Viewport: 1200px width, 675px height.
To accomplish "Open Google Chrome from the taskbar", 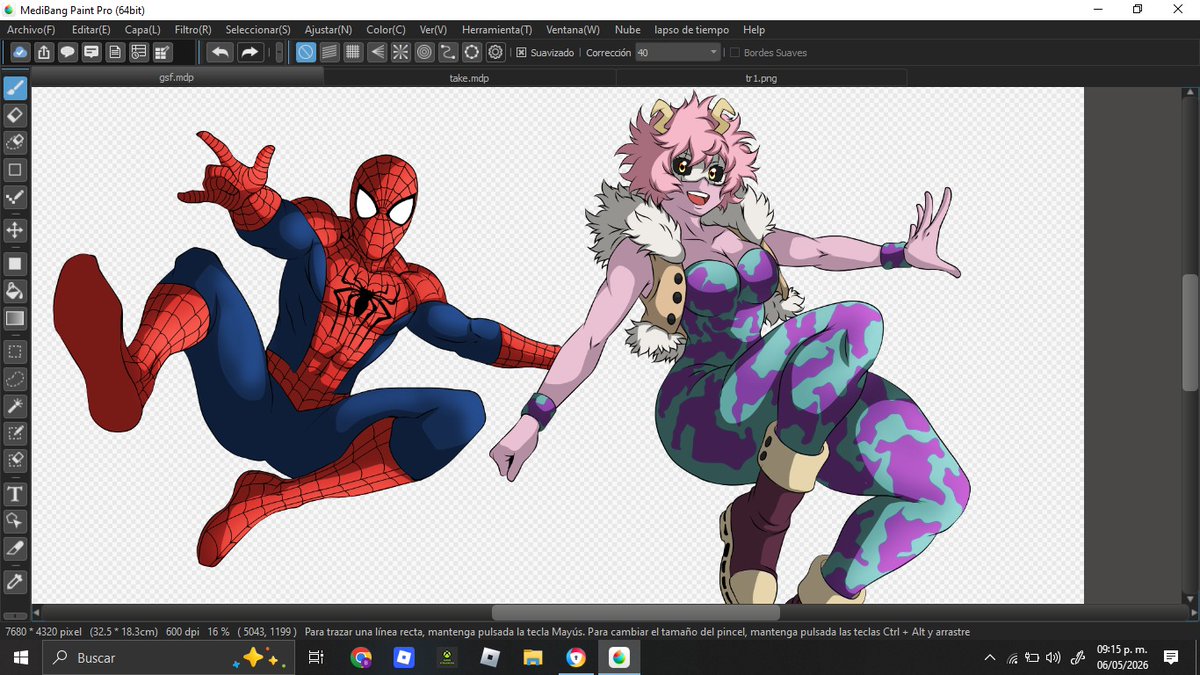I will click(x=361, y=657).
